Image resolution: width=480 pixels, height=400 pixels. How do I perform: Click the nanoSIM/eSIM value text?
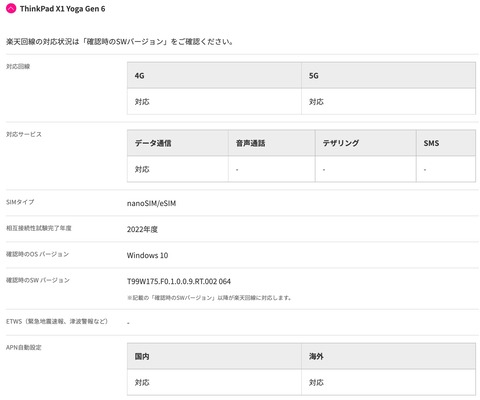pyautogui.click(x=151, y=203)
